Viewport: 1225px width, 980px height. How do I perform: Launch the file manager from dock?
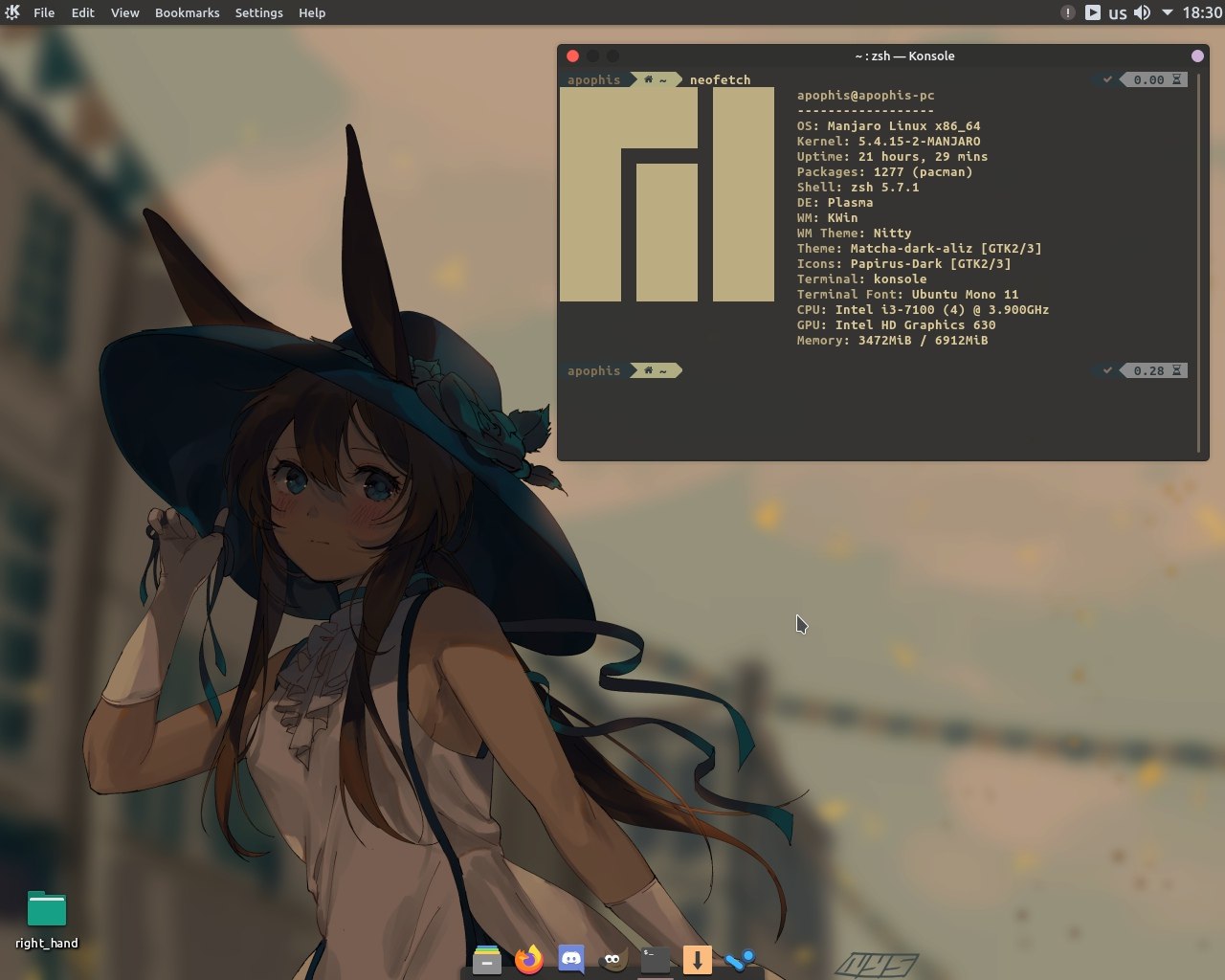[x=487, y=959]
